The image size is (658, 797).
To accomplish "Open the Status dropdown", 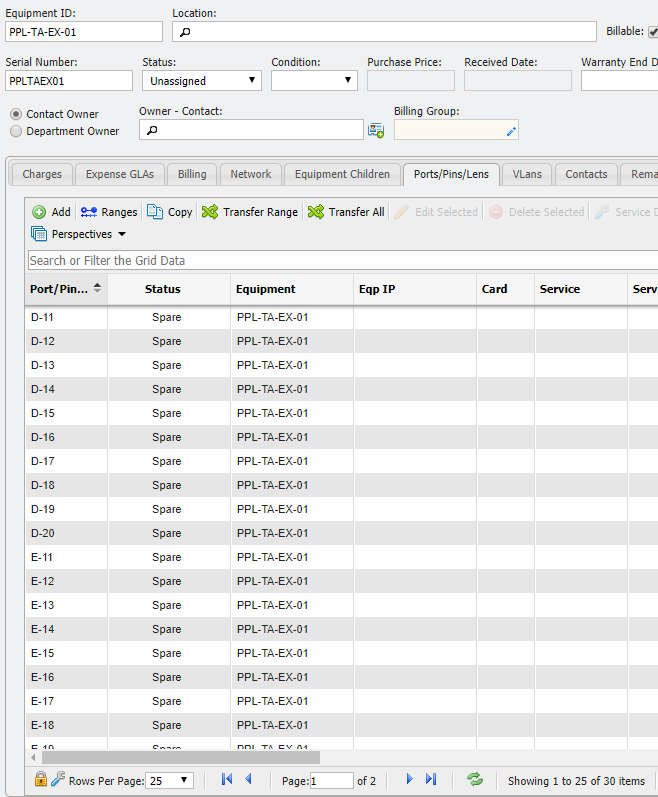I will [x=201, y=81].
